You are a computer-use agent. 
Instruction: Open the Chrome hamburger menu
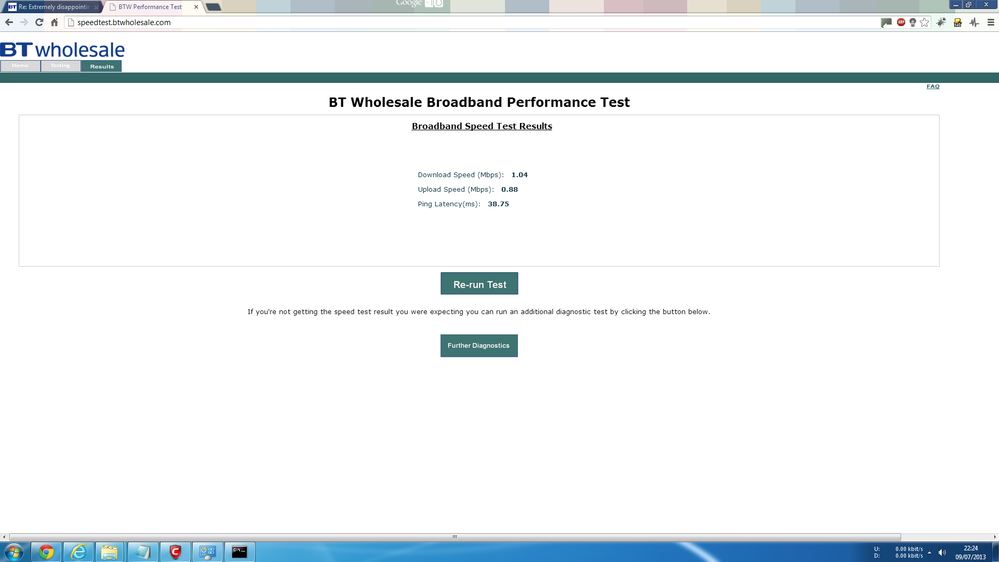click(x=991, y=22)
